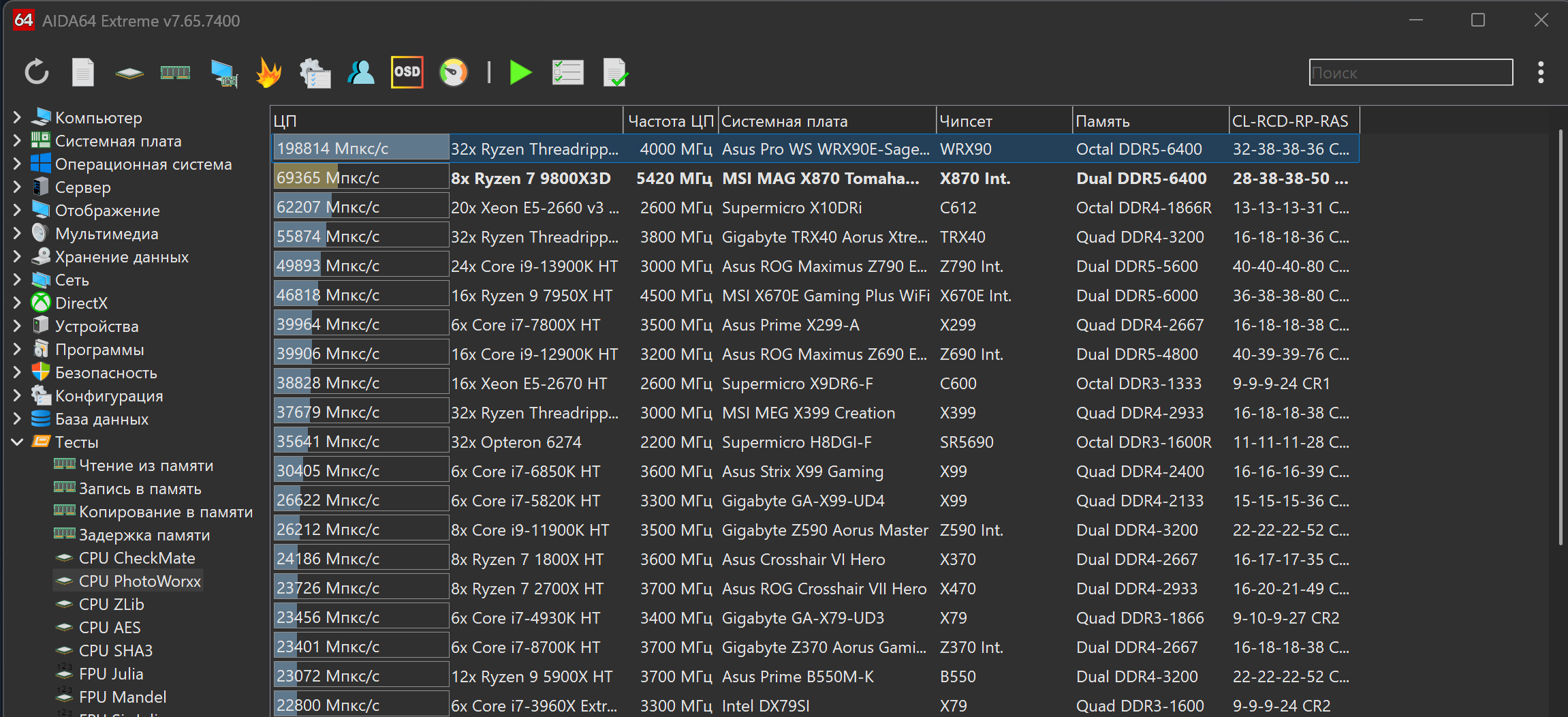Expand the Операционная система node
The width and height of the screenshot is (1568, 717).
pos(17,164)
